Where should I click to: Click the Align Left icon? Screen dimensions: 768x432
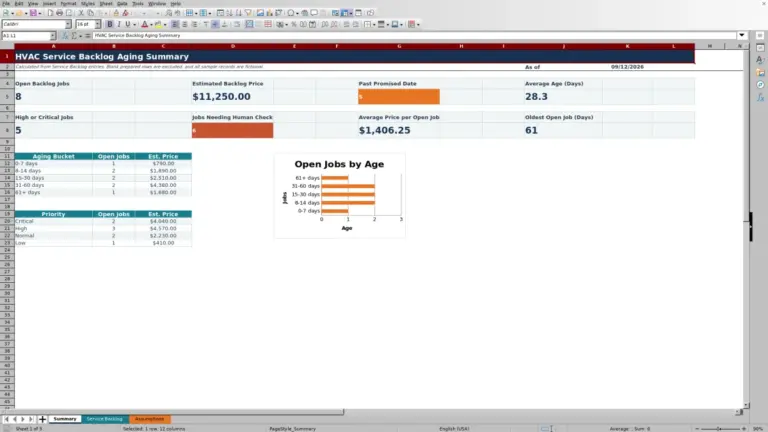[x=175, y=24]
